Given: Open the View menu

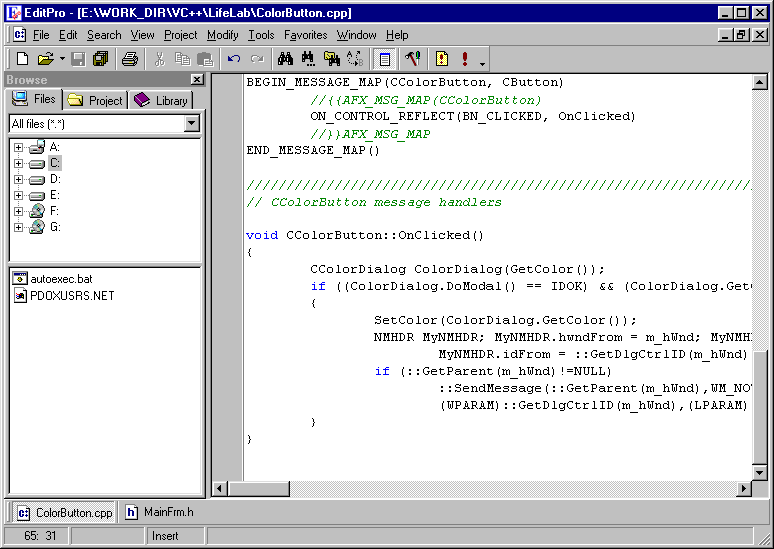Looking at the screenshot, I should click(x=143, y=35).
